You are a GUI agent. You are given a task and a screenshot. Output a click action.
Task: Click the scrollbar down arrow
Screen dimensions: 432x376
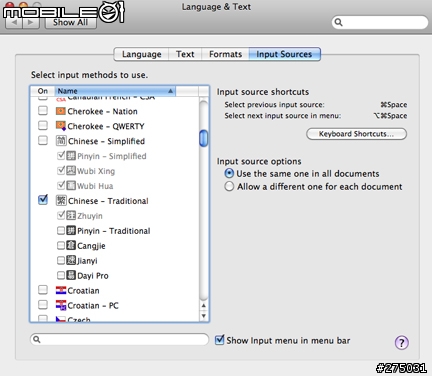pos(204,315)
